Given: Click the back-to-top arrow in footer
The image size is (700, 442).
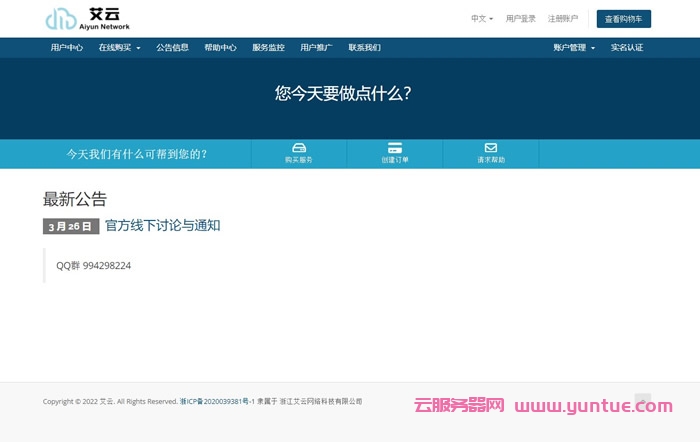Looking at the screenshot, I should [642, 401].
